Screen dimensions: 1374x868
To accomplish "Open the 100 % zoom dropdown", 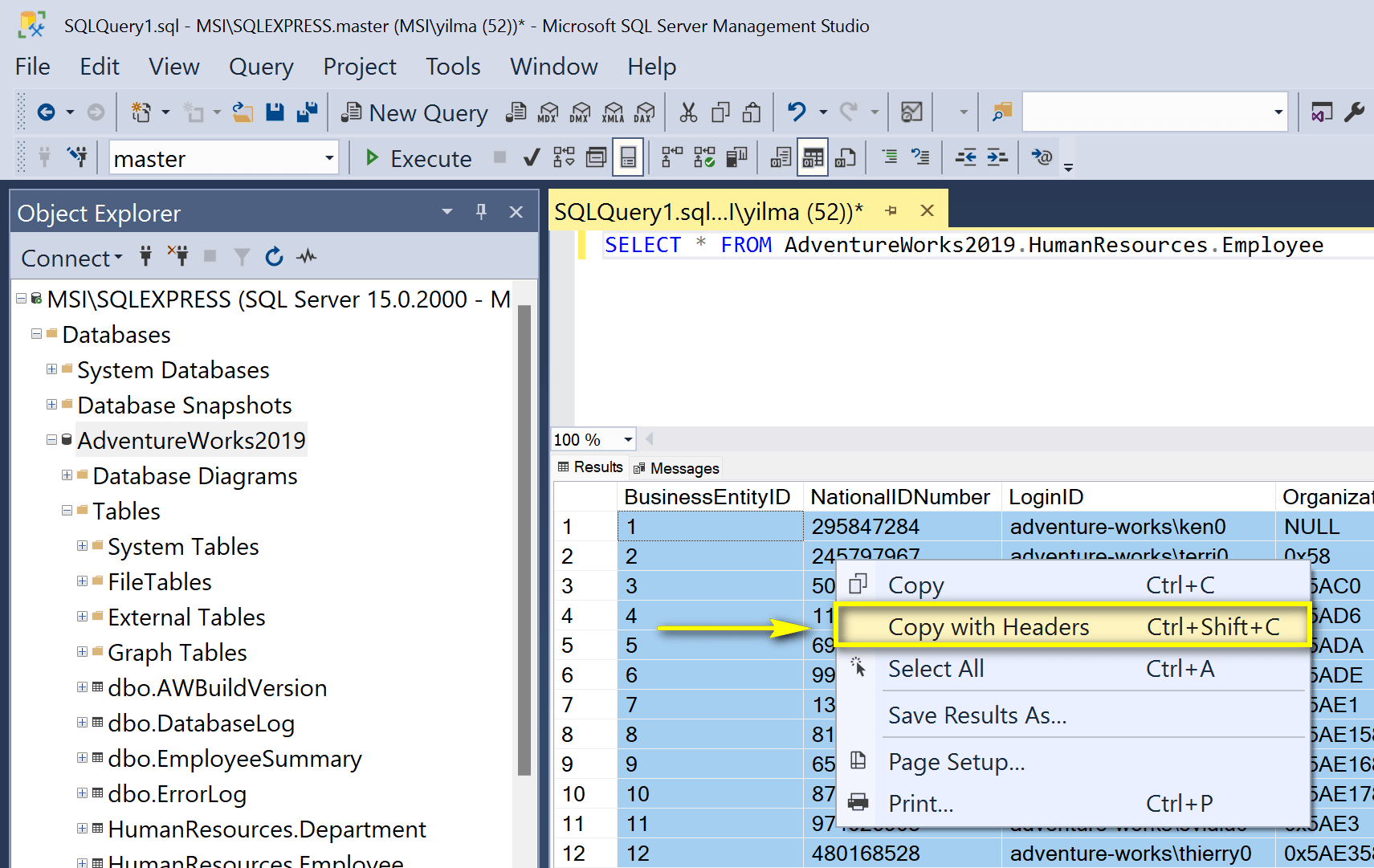I will coord(628,439).
